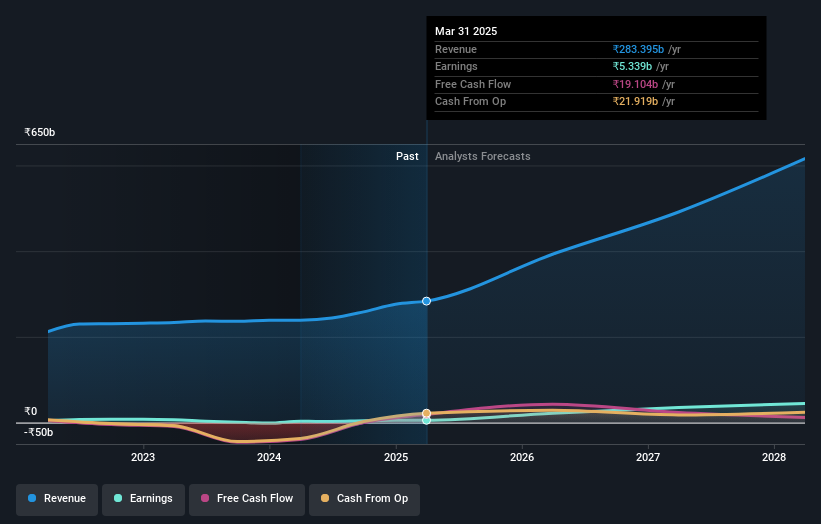Toggle the Revenue series legend button
Image resolution: width=821 pixels, height=524 pixels.
[x=57, y=499]
